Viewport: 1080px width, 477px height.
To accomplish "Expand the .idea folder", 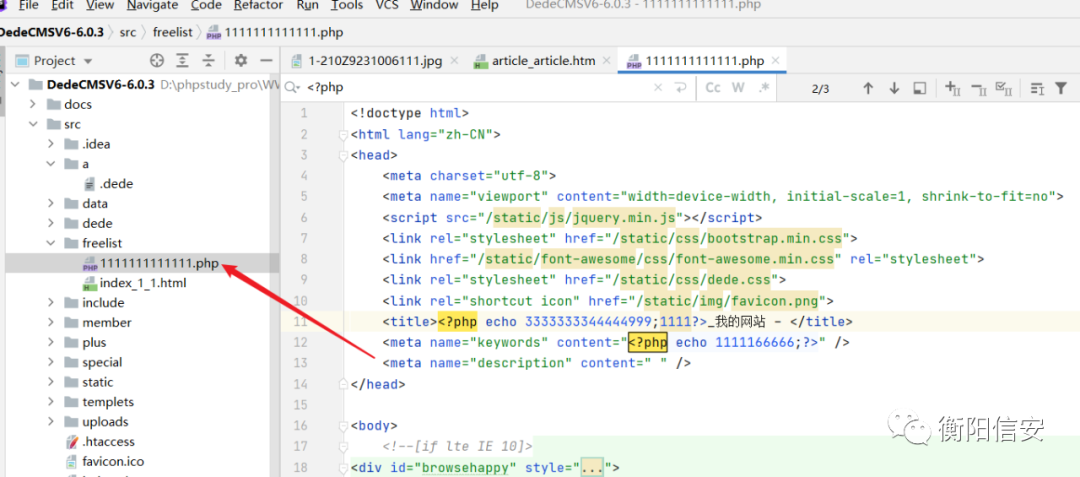I will [x=51, y=145].
